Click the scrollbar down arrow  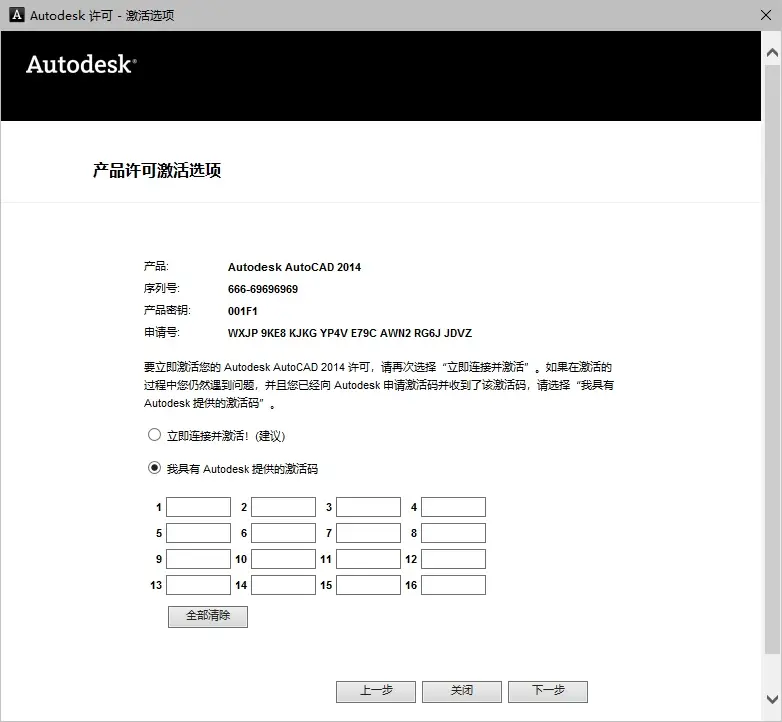click(772, 699)
